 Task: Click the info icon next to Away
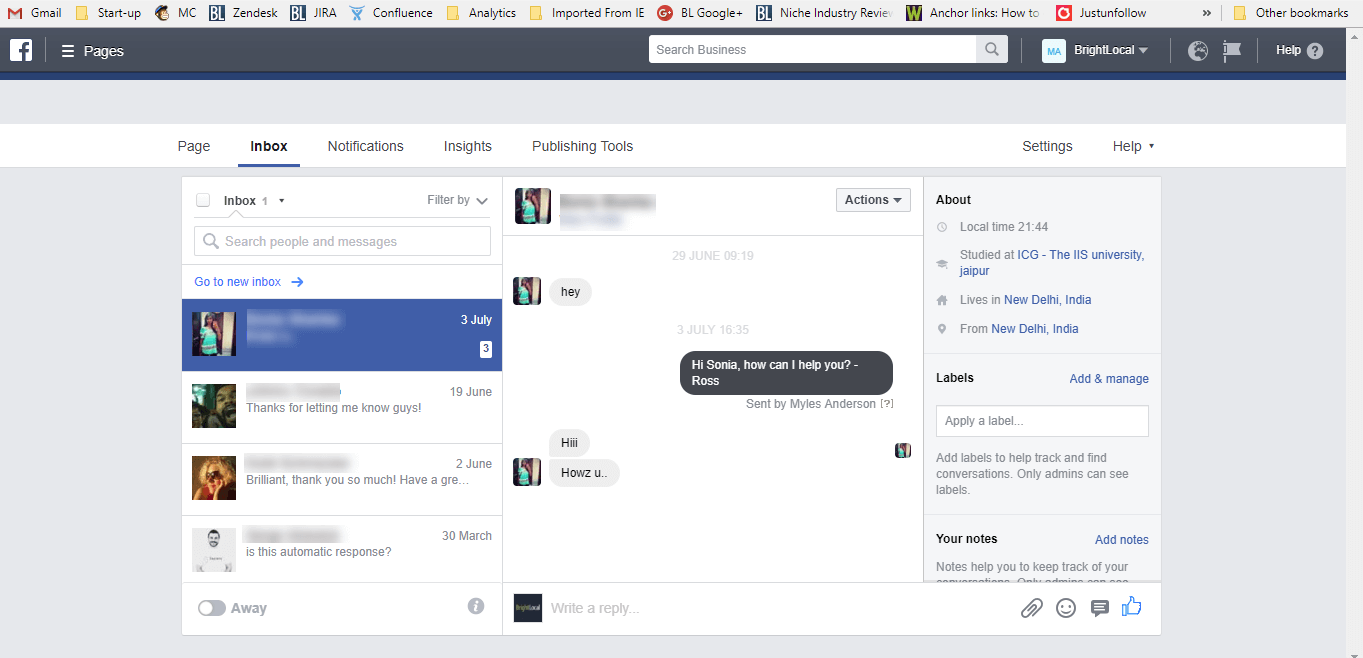click(476, 606)
